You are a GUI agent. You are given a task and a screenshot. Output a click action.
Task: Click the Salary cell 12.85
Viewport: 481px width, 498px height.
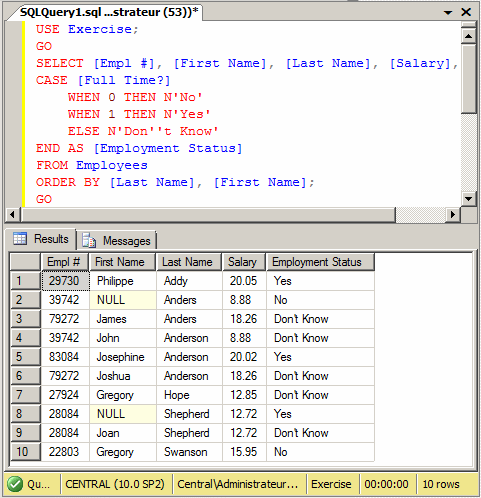pos(244,395)
